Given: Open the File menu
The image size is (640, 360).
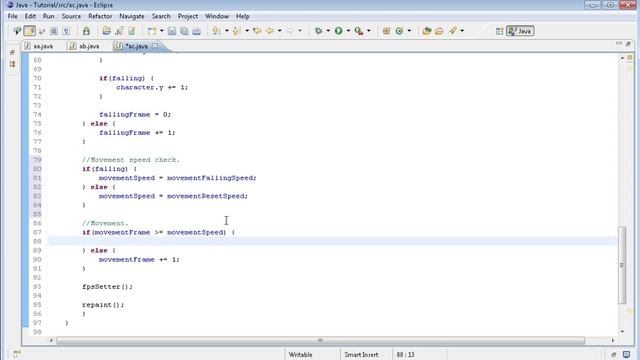Looking at the screenshot, I should click(13, 16).
